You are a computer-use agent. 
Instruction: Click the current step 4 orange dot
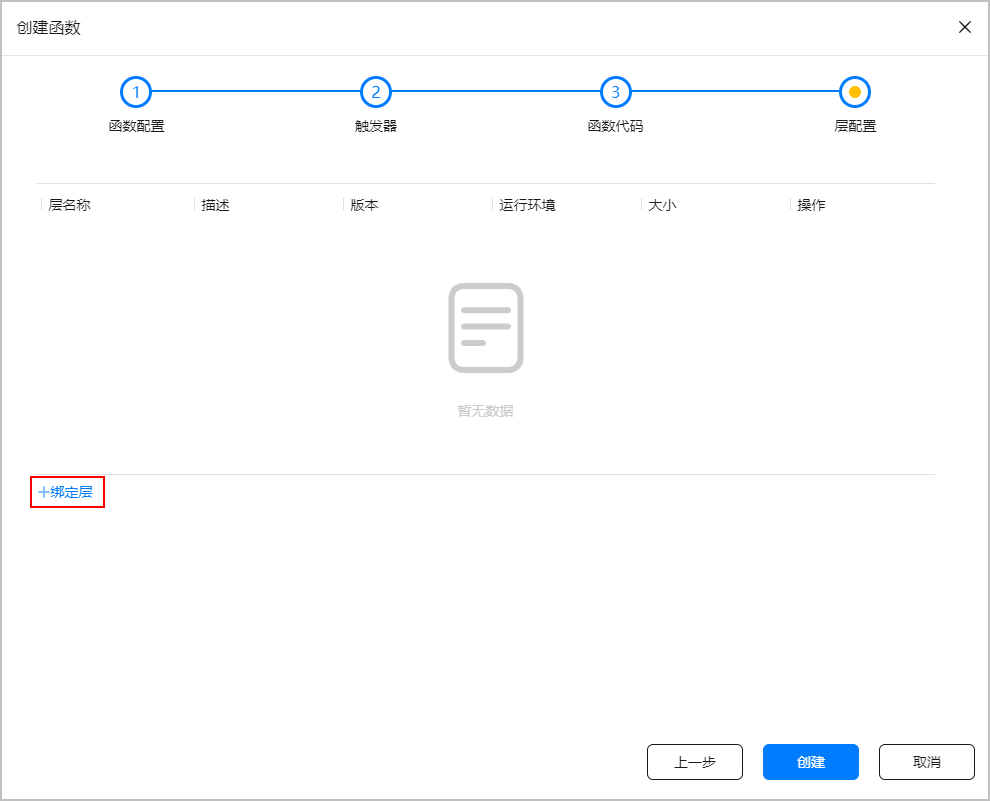tap(855, 92)
